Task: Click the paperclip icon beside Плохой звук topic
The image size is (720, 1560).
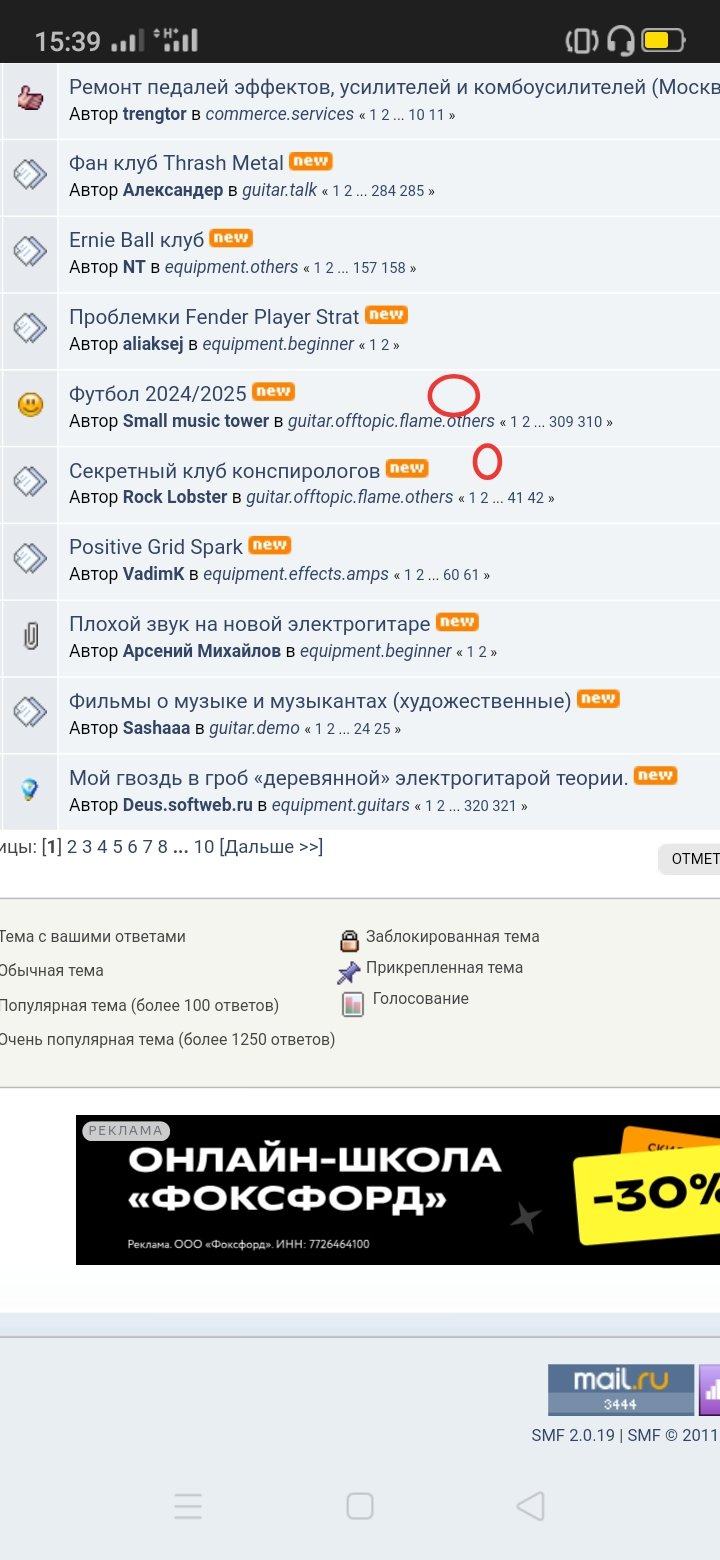Action: (x=31, y=636)
